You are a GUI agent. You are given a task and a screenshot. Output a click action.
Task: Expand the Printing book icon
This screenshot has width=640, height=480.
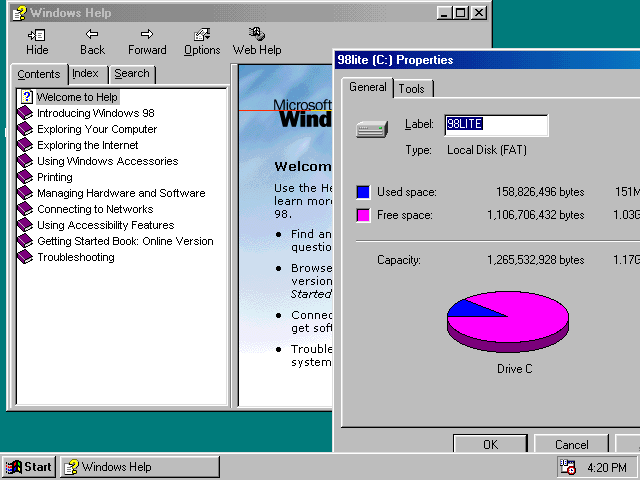click(x=25, y=177)
